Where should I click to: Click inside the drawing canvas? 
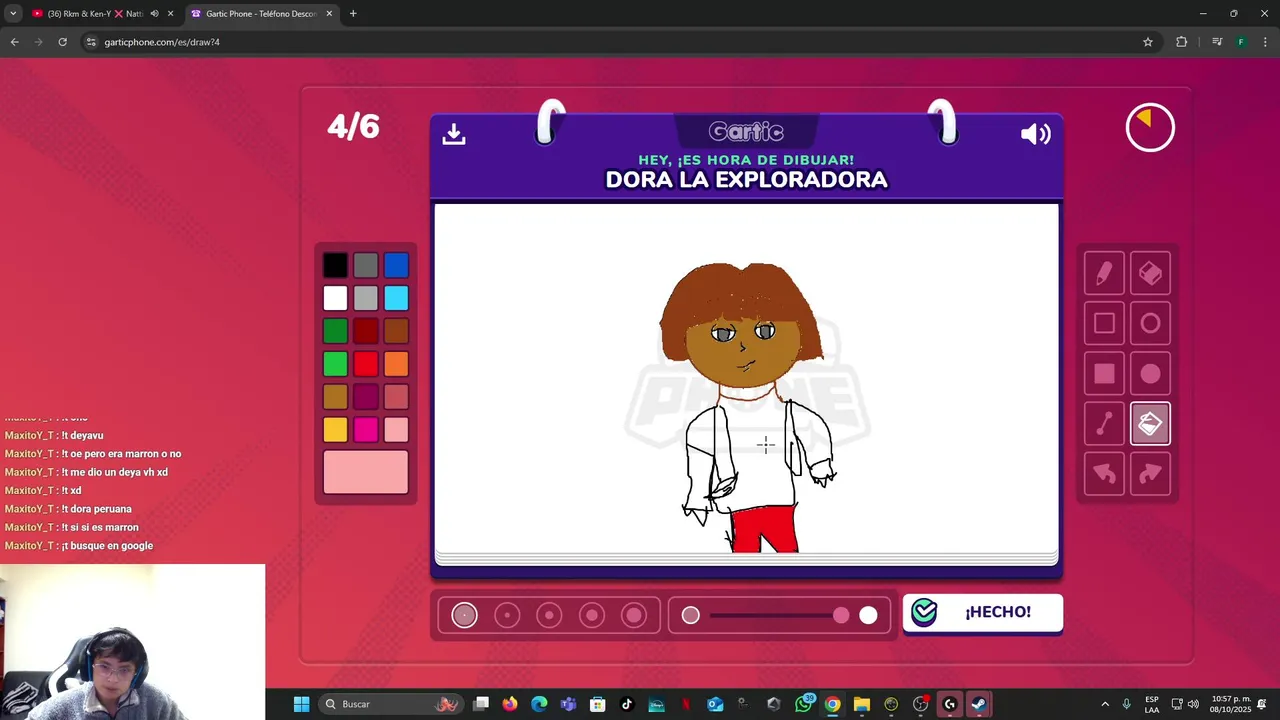(x=746, y=378)
